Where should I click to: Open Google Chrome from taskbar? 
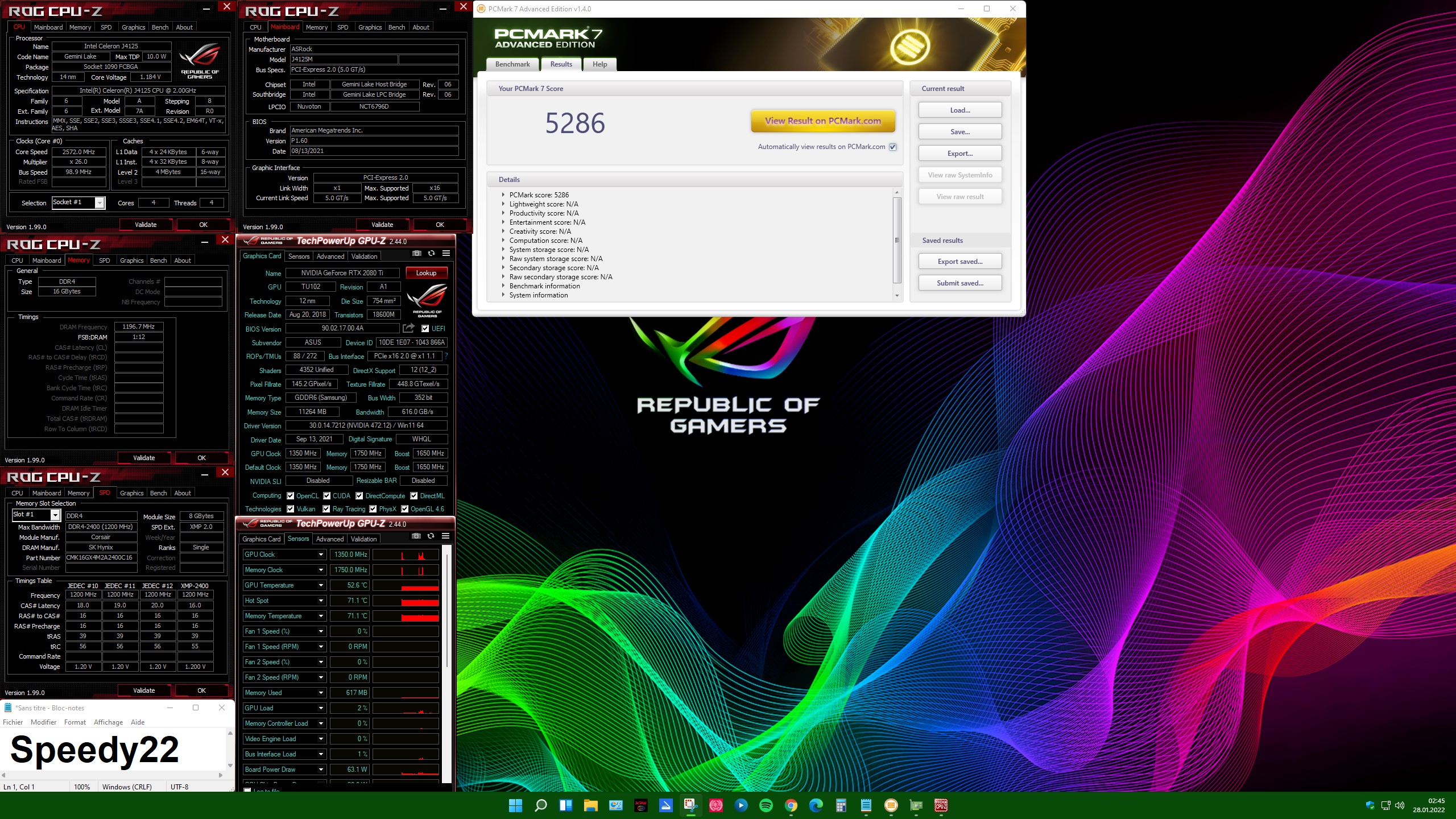[791, 805]
